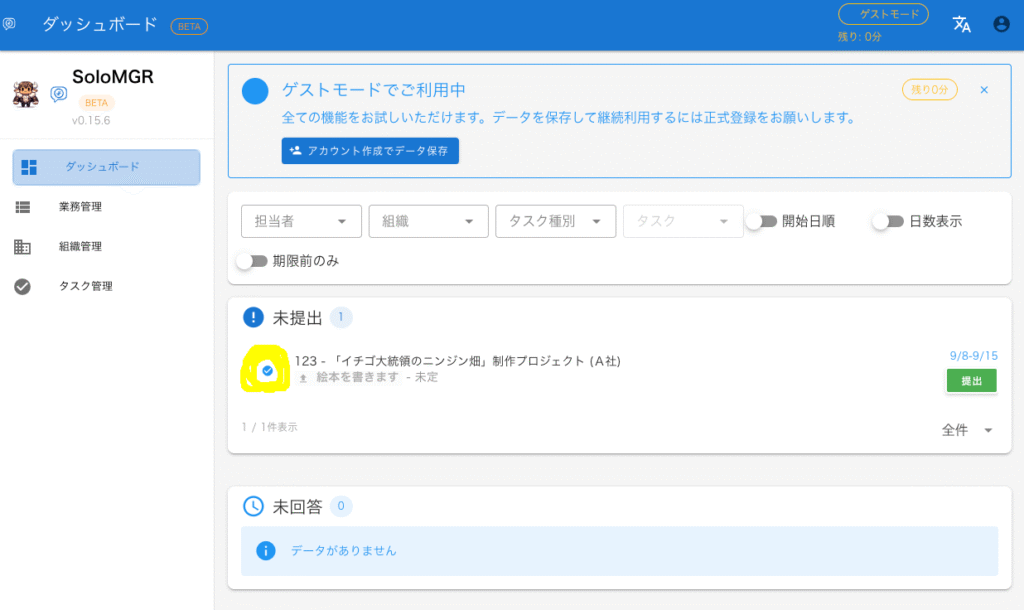
Task: Dismiss the guest mode banner with X
Action: [x=984, y=90]
